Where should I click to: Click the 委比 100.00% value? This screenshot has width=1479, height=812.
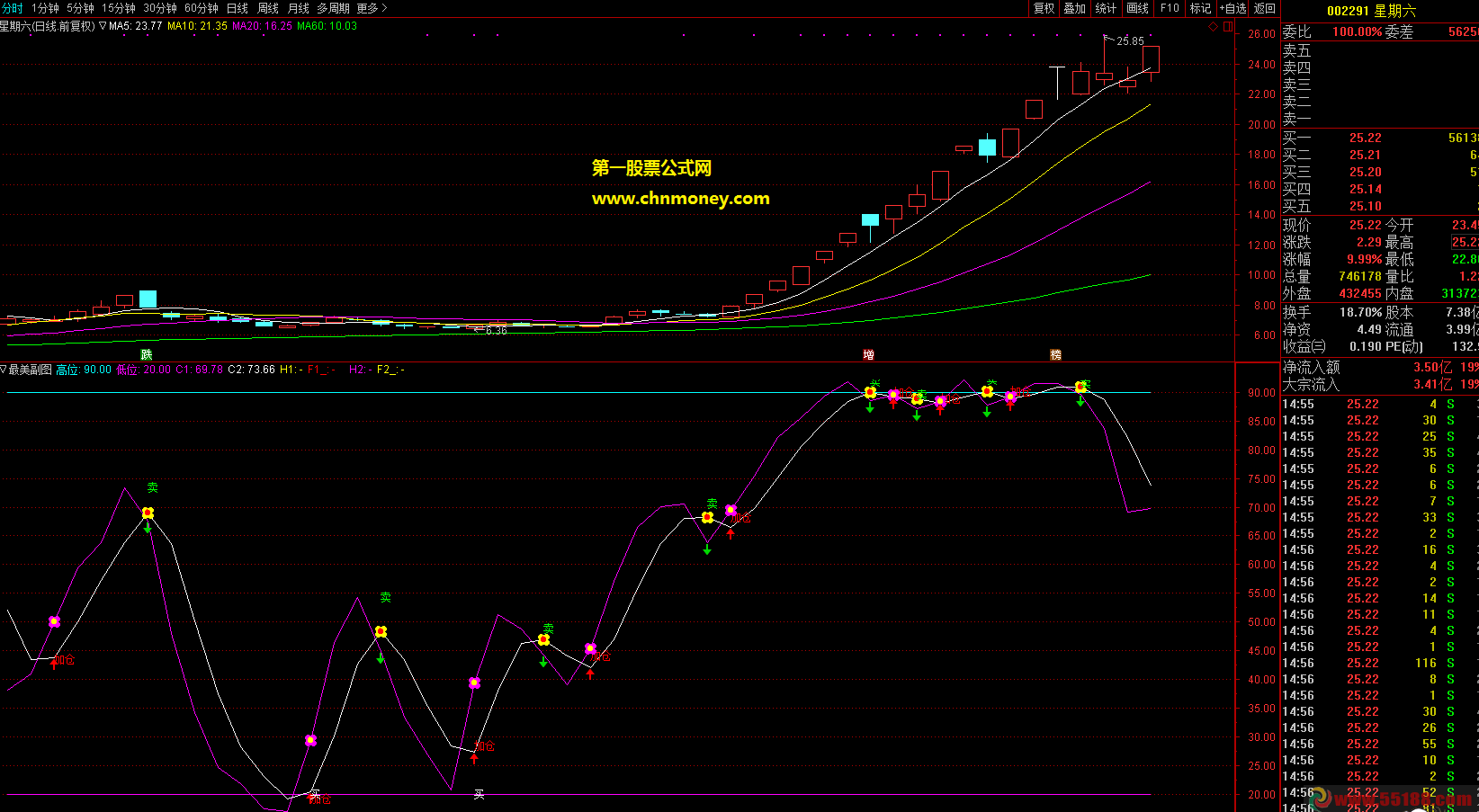(x=1357, y=31)
